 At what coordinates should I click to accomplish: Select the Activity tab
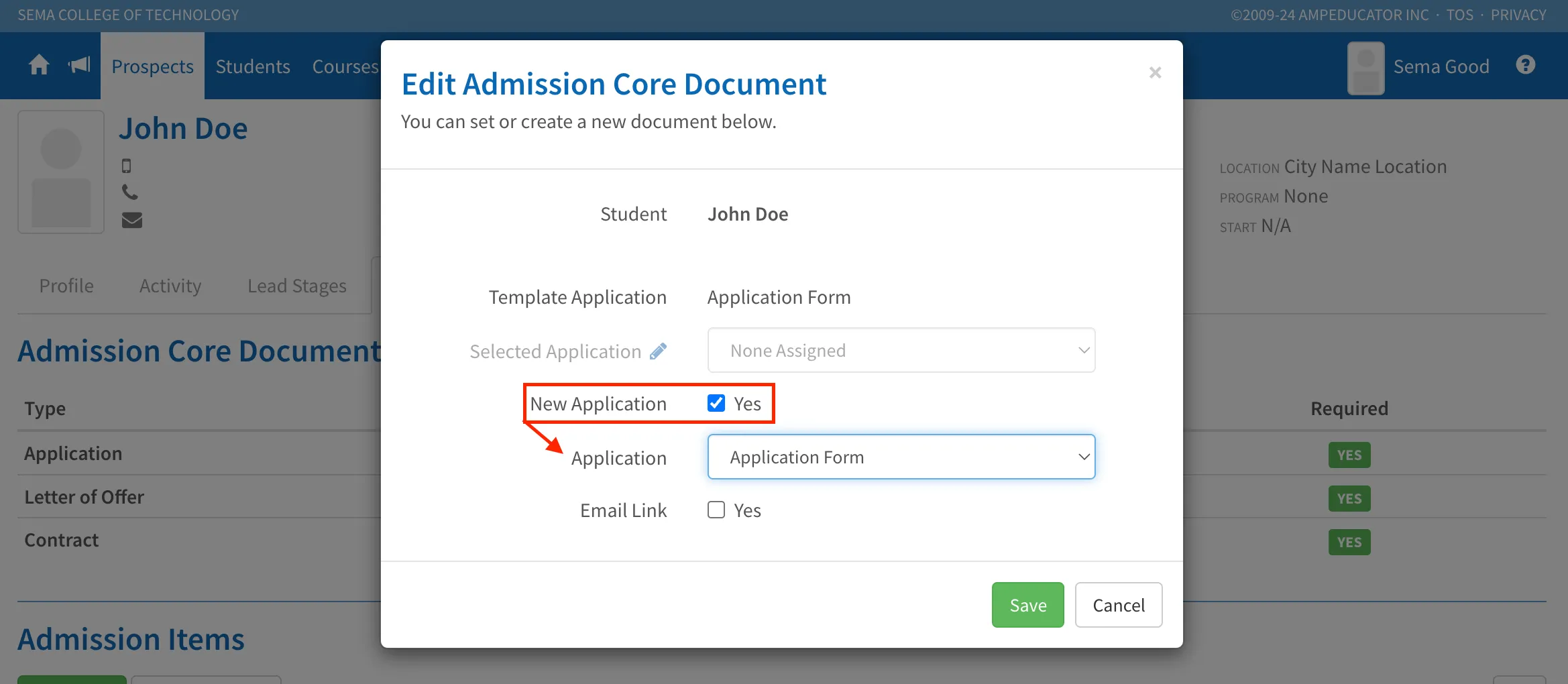(170, 286)
